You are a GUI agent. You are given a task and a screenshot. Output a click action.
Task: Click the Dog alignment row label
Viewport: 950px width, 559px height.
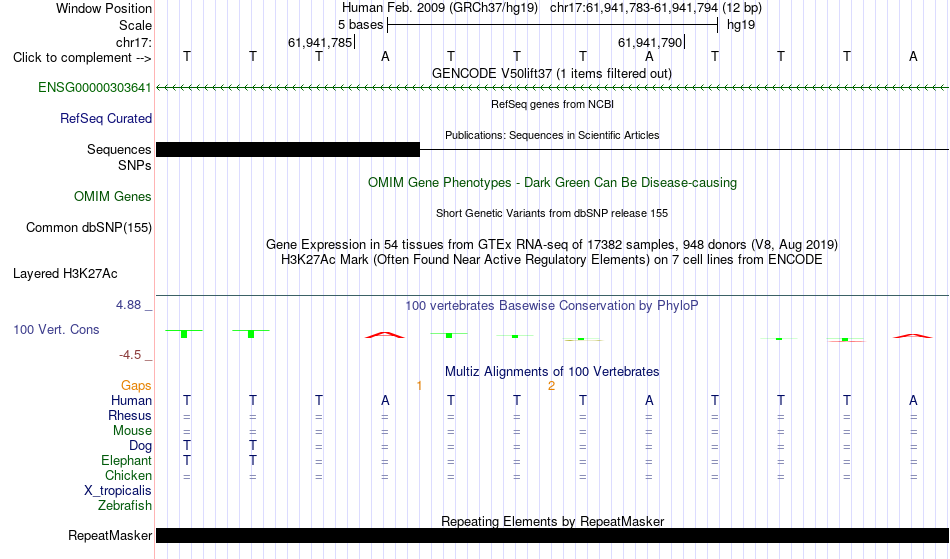point(140,446)
